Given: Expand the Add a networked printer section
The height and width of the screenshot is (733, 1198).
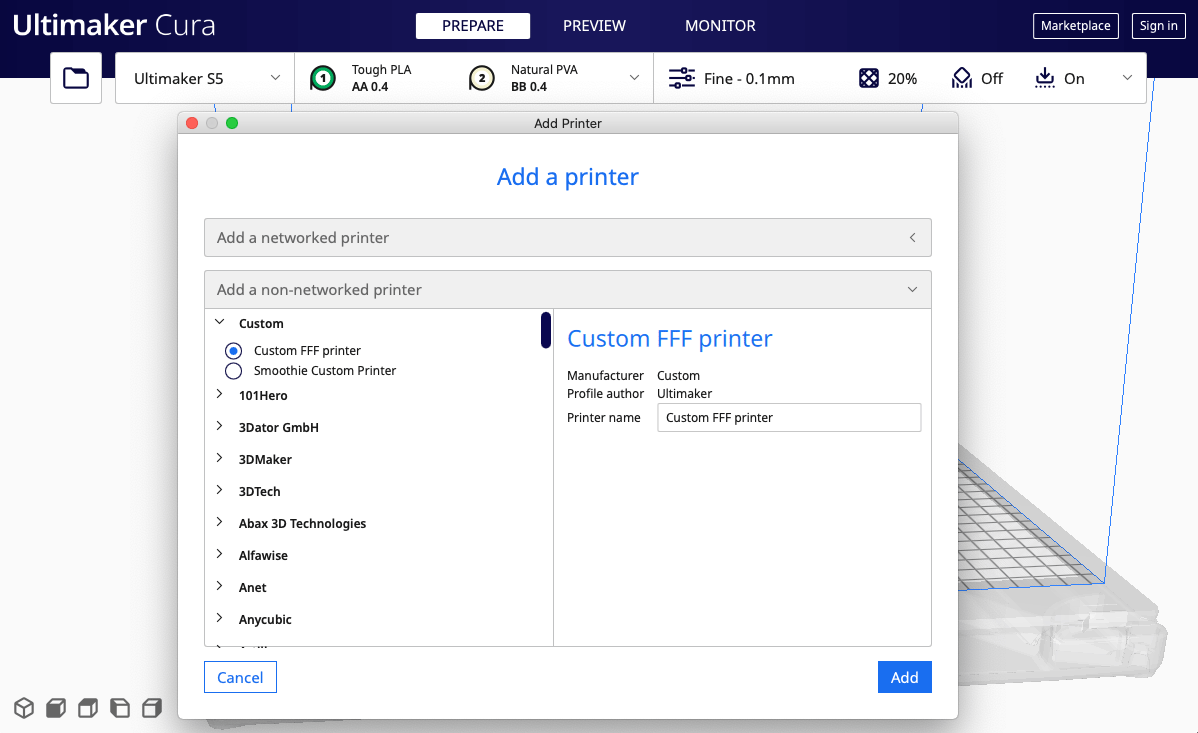Looking at the screenshot, I should pos(567,237).
